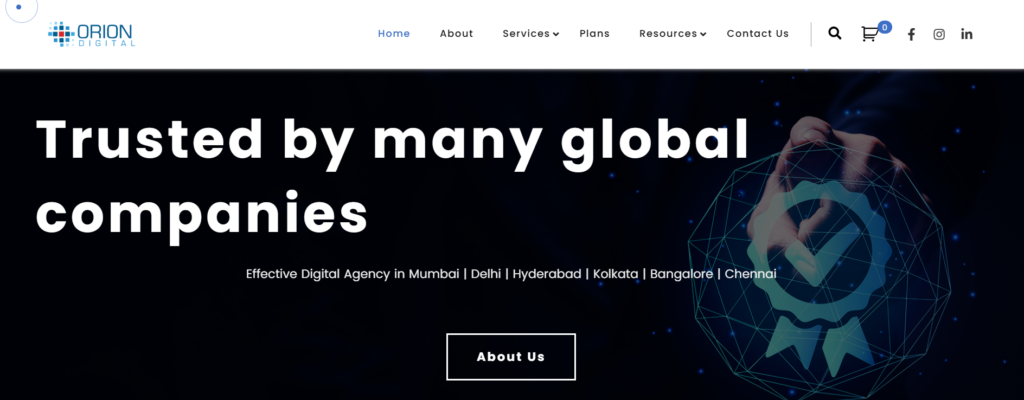Open the shopping cart icon
Viewport: 1024px width, 400px height.
[x=869, y=34]
